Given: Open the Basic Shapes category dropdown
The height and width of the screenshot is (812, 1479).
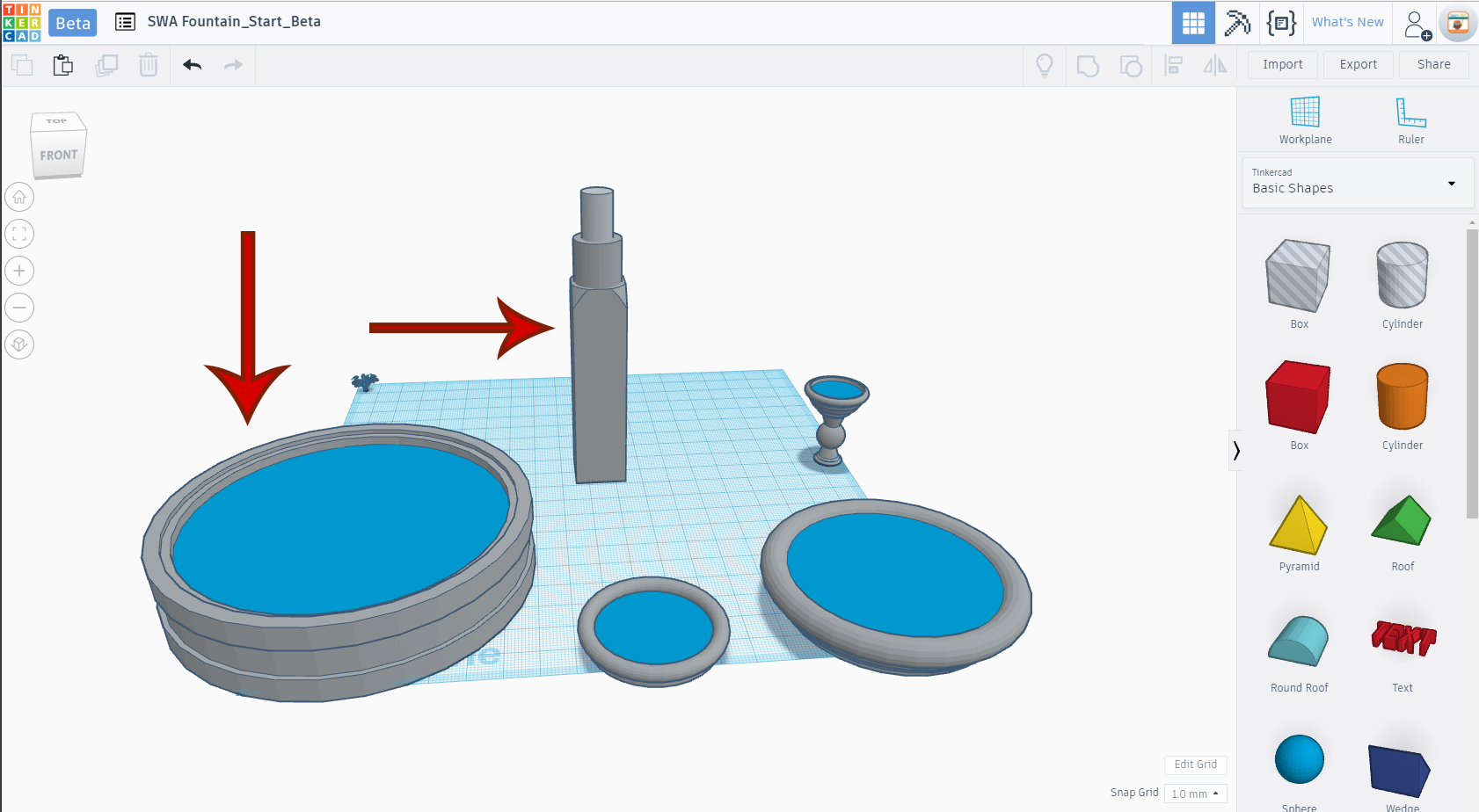Looking at the screenshot, I should 1358,183.
